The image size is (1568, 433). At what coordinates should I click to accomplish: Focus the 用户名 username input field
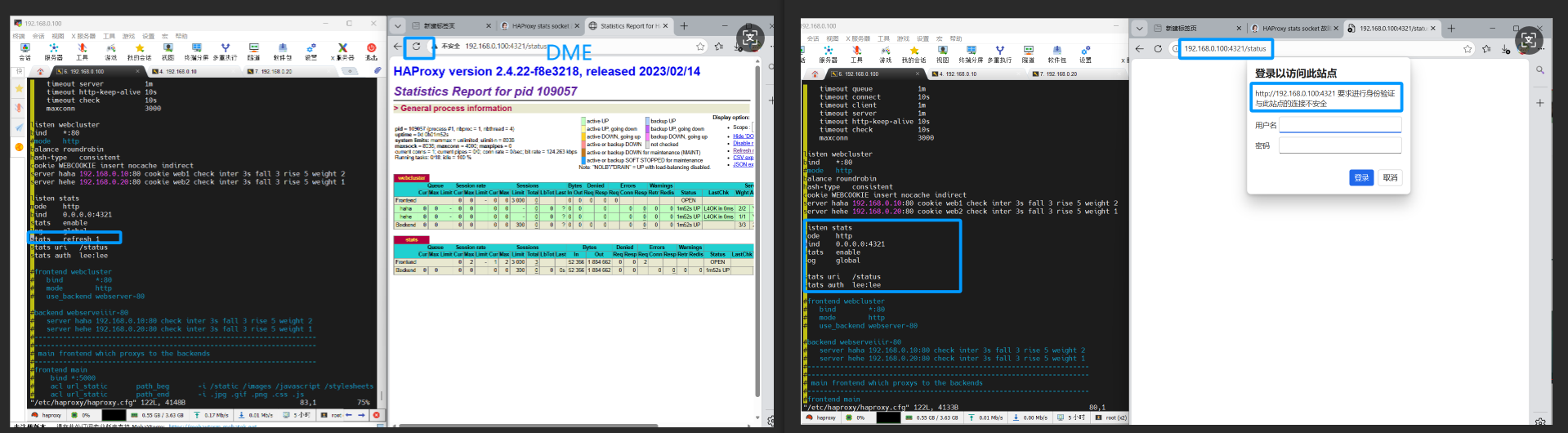[x=1340, y=125]
